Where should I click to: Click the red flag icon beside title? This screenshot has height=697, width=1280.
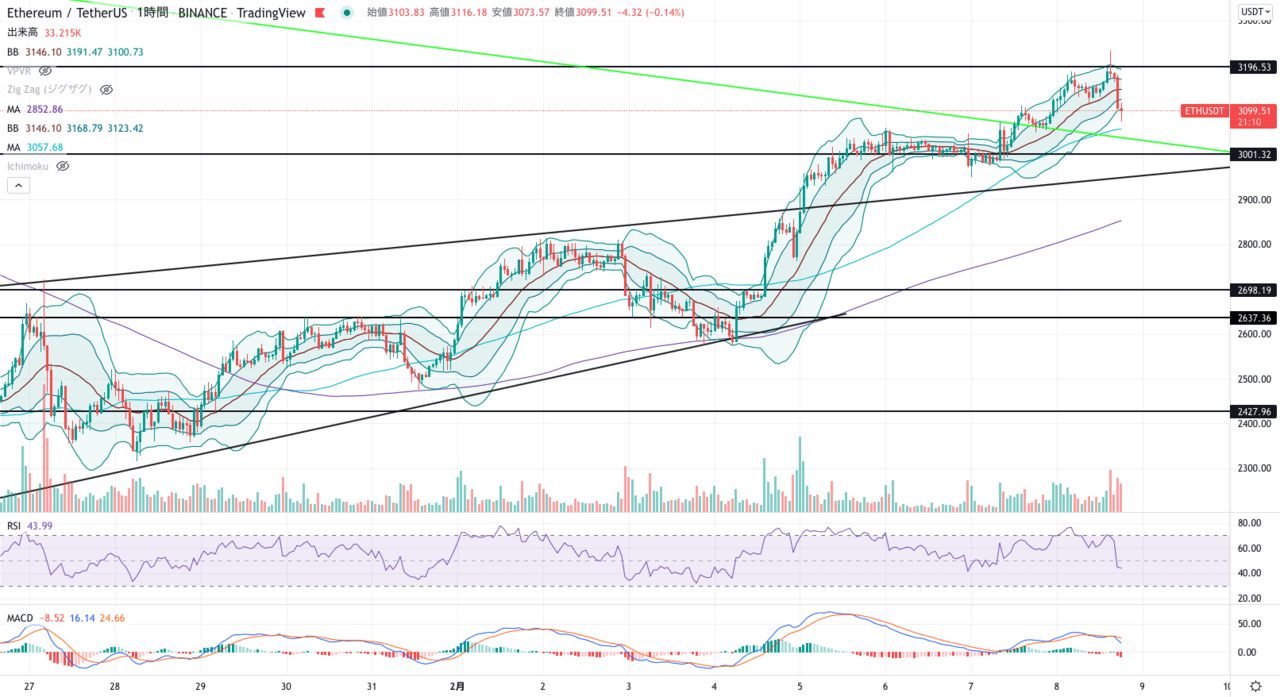[x=319, y=13]
